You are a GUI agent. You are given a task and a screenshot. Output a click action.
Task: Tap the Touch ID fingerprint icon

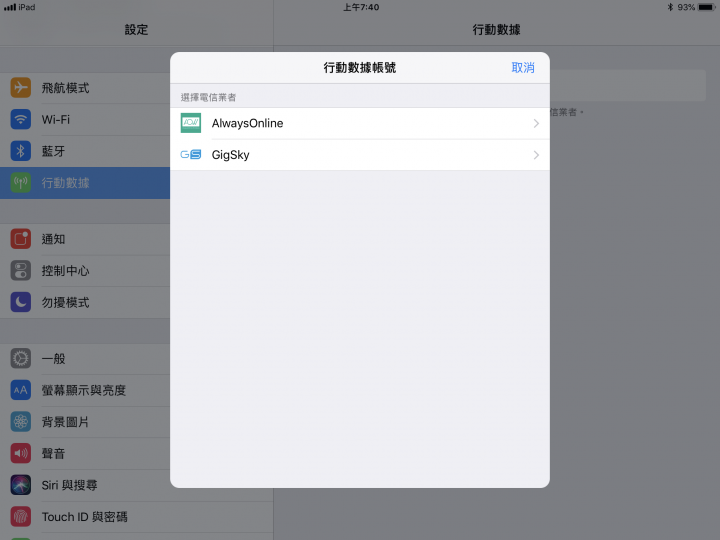(x=21, y=517)
